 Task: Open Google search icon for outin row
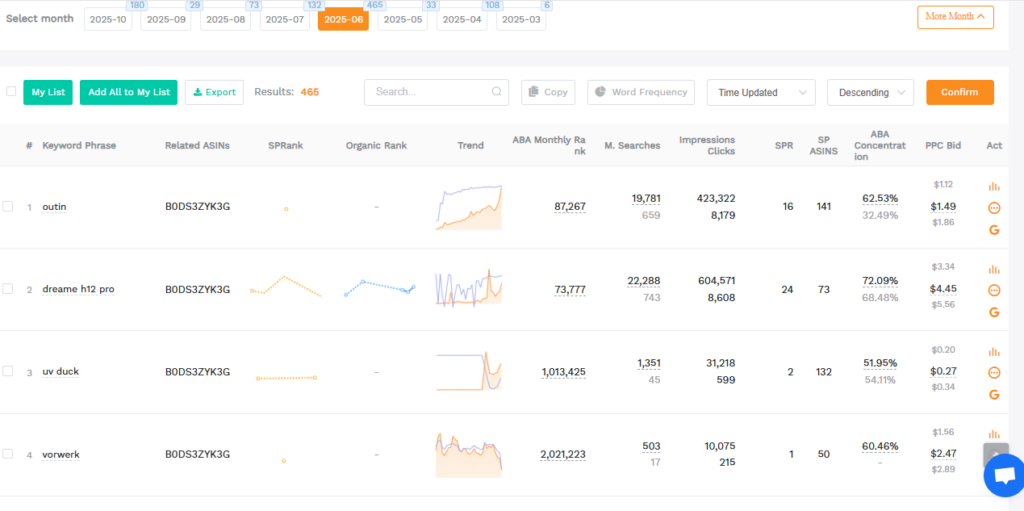tap(994, 230)
